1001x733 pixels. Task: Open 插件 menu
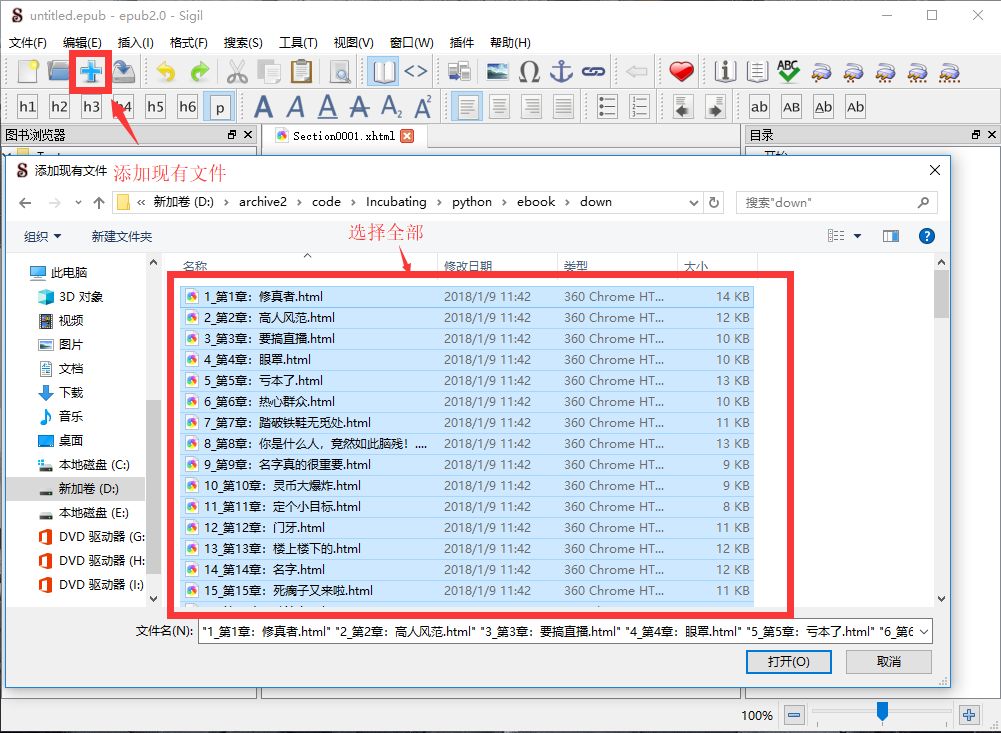click(462, 43)
